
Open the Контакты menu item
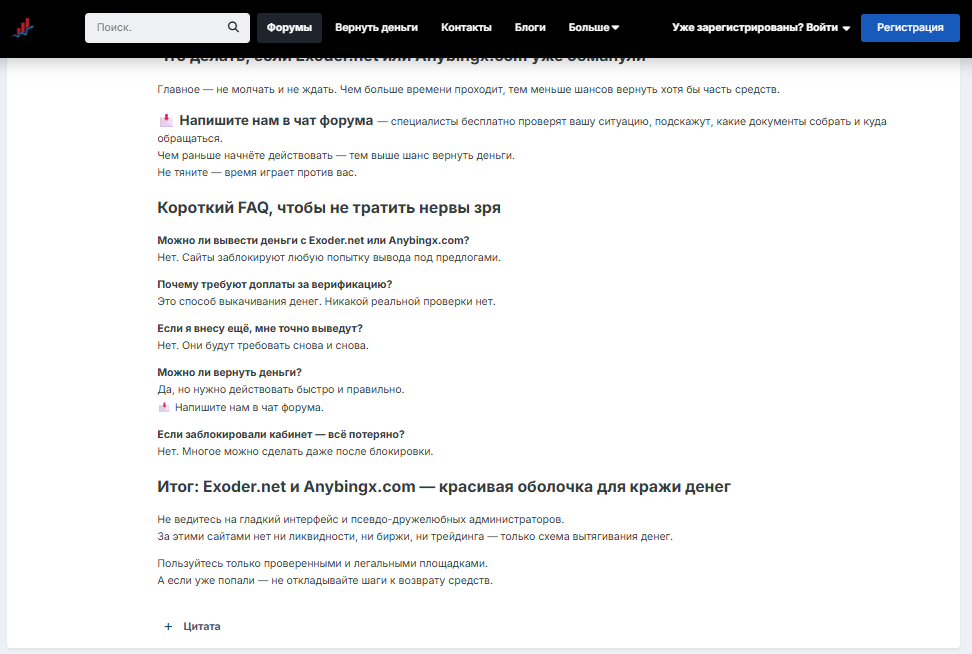pyautogui.click(x=466, y=28)
